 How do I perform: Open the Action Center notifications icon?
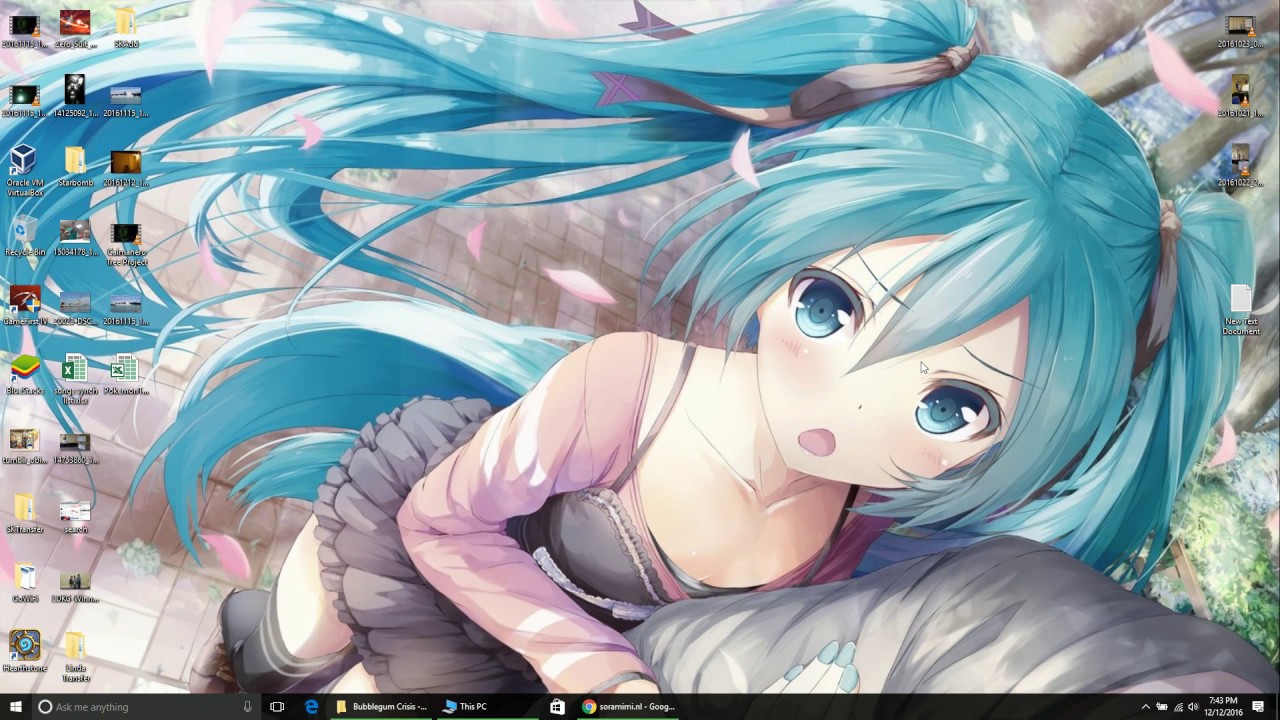[x=1258, y=707]
